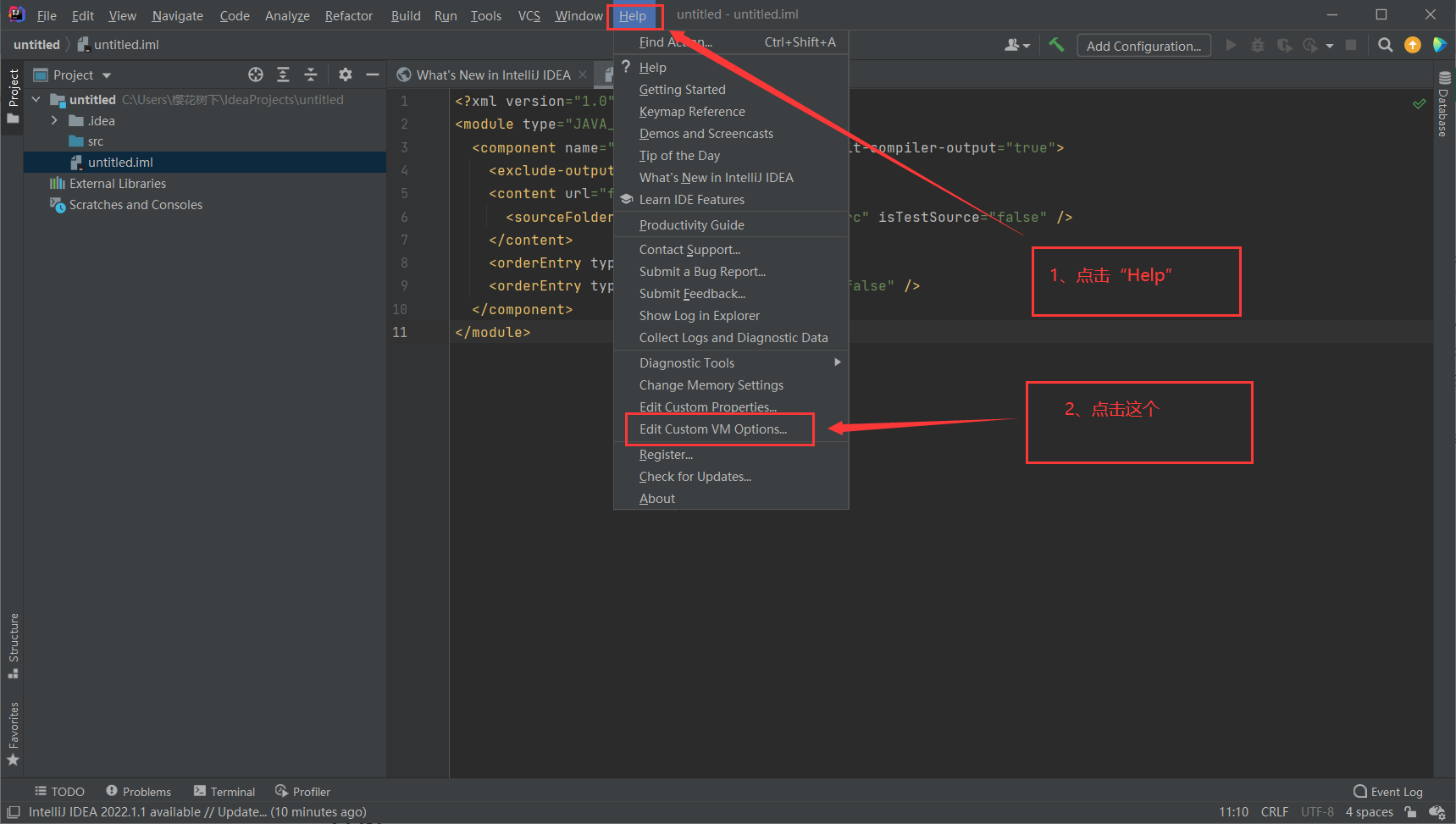The image size is (1456, 824).
Task: Click the Project tool window side tab
Action: coord(13,96)
